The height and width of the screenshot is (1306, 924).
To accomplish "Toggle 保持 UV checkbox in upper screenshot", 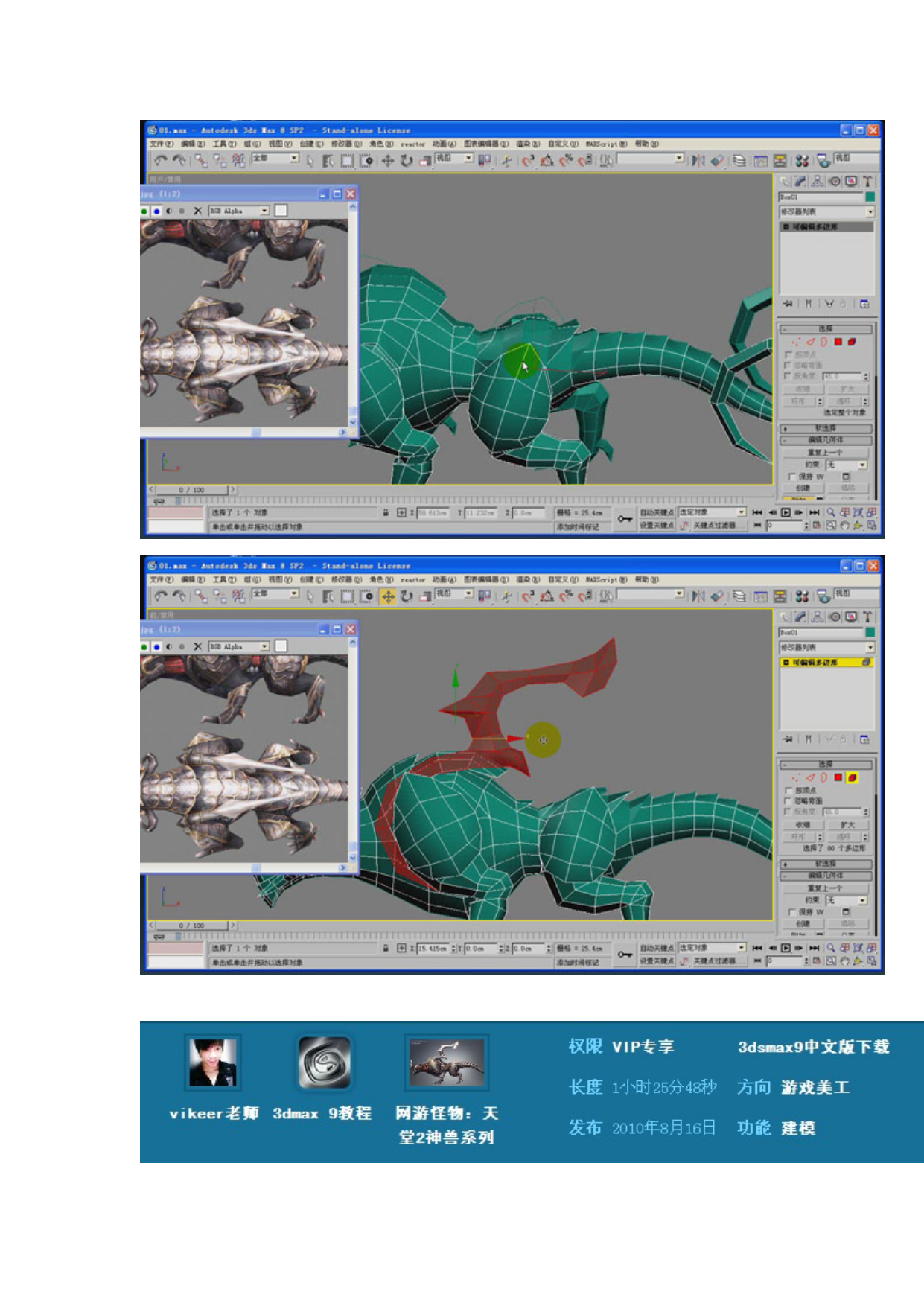I will [x=792, y=476].
